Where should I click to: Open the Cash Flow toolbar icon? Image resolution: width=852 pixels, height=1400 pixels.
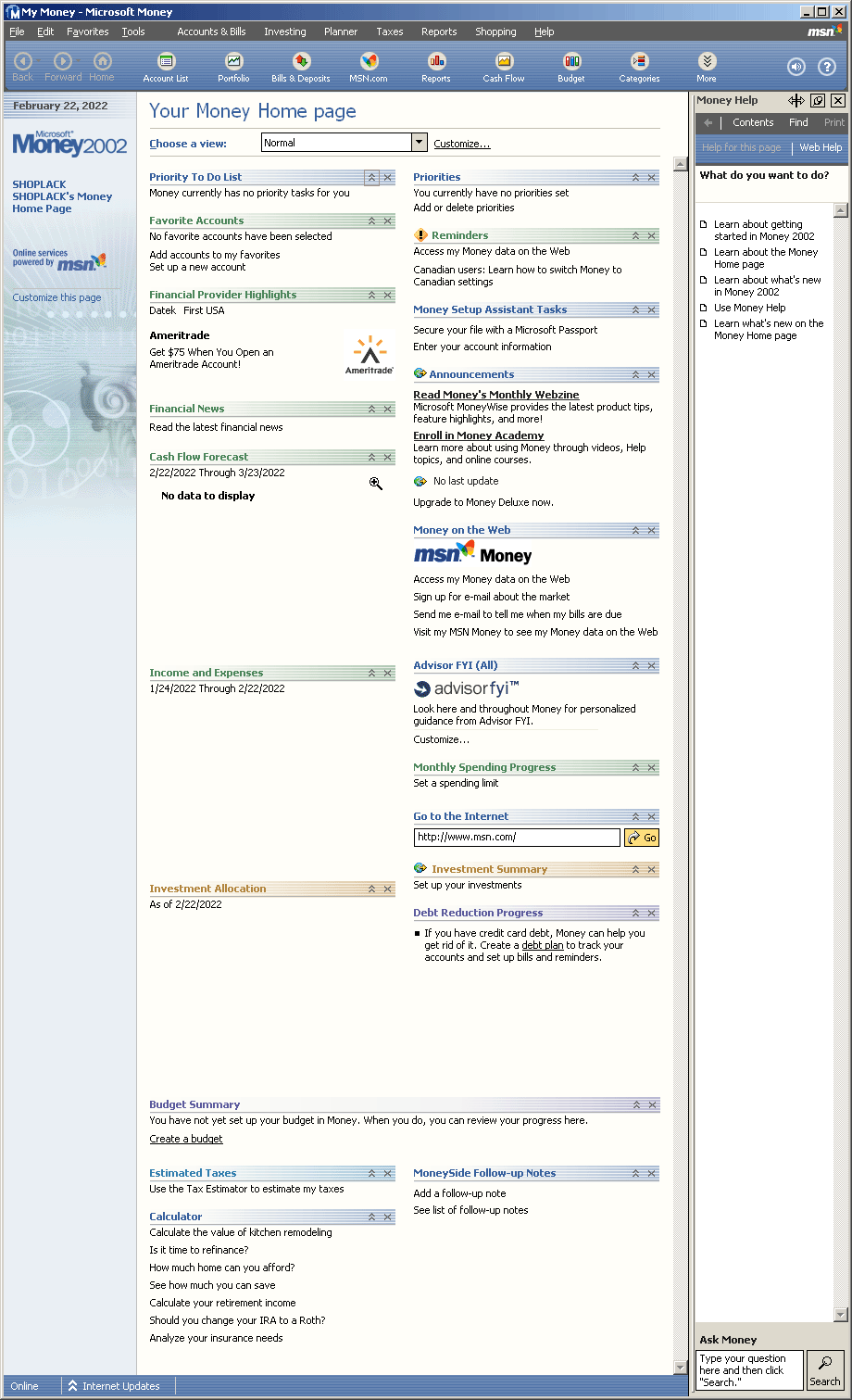(504, 68)
